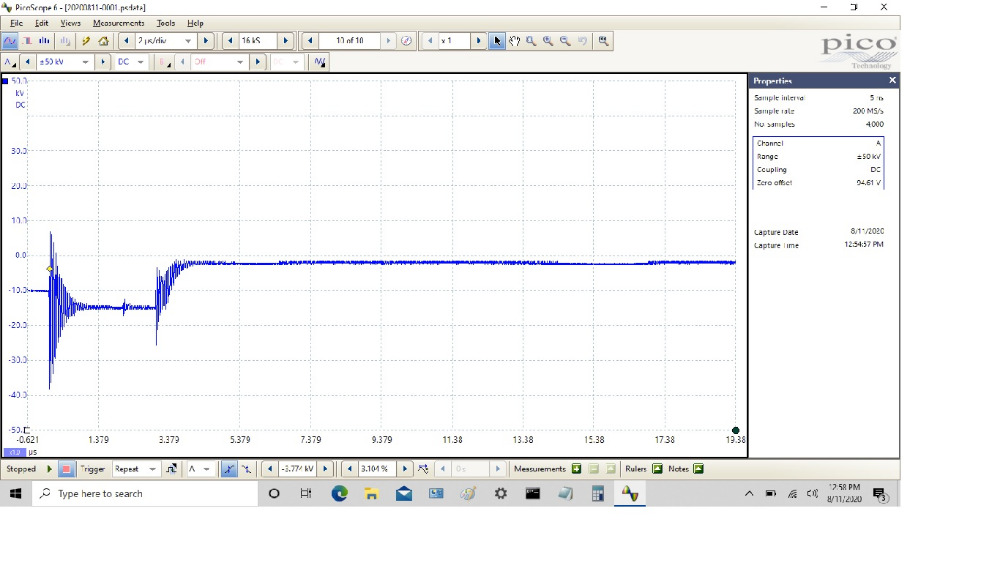Open Rulers legend icon

click(x=658, y=469)
